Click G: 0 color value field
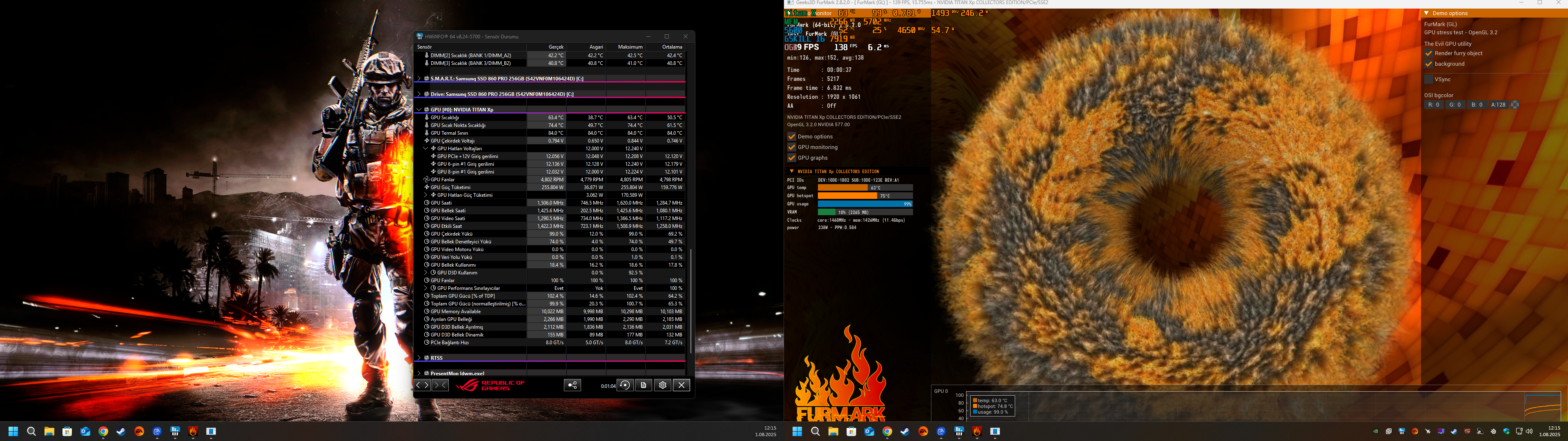 coord(1455,105)
